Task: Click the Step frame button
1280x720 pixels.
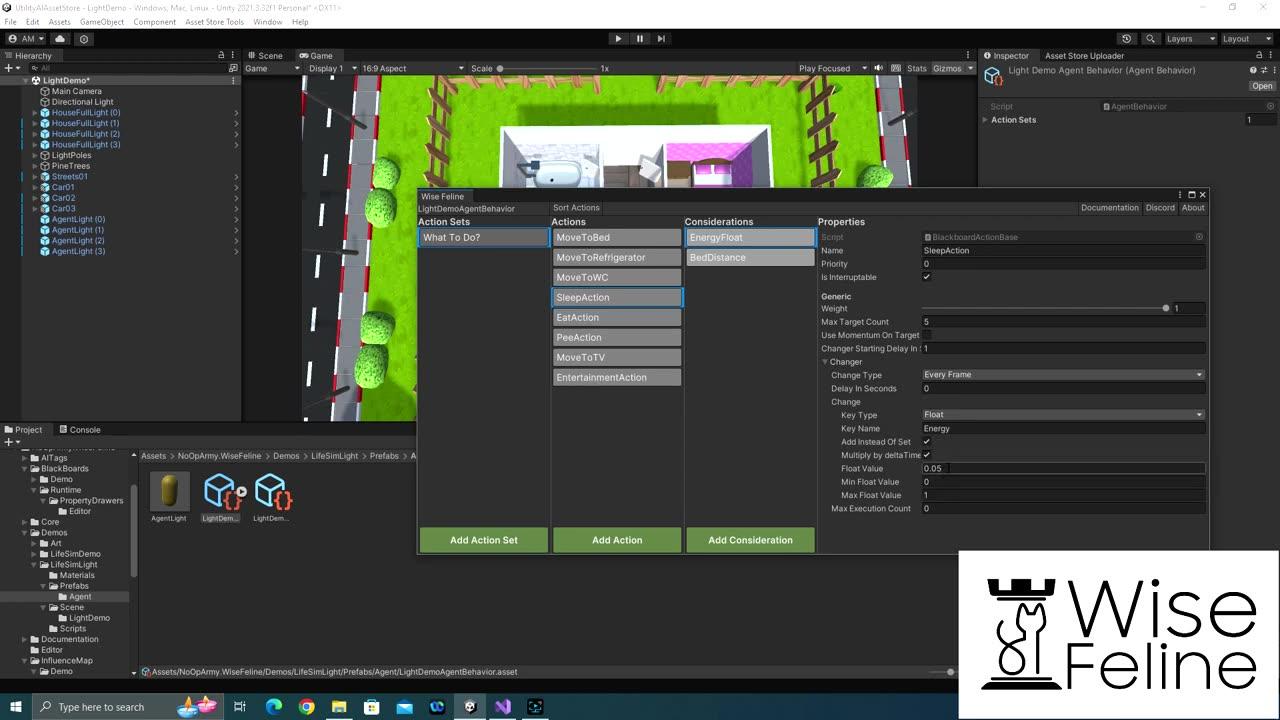Action: tap(661, 38)
